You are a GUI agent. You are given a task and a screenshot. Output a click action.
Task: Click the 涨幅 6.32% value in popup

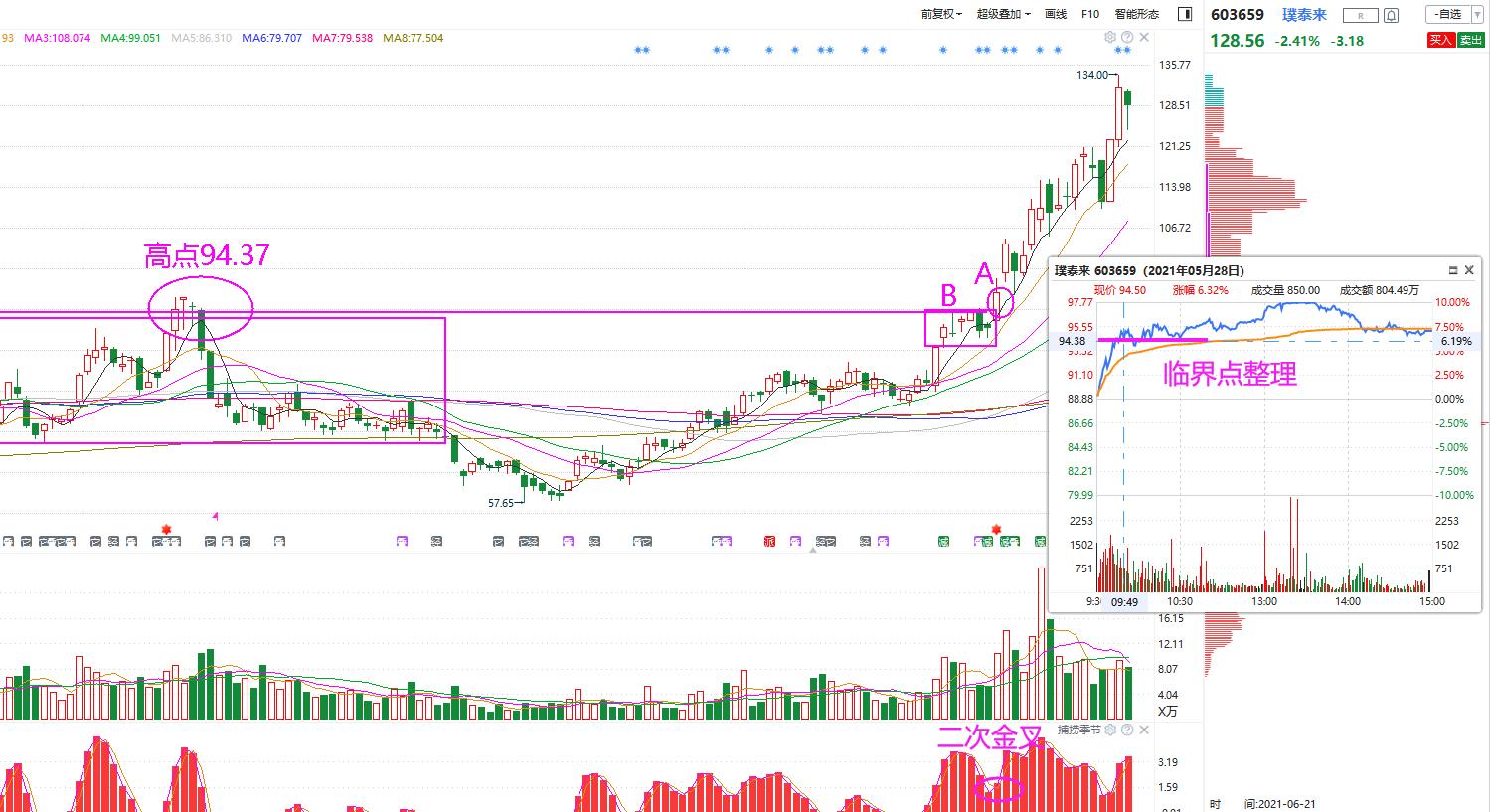click(1200, 290)
